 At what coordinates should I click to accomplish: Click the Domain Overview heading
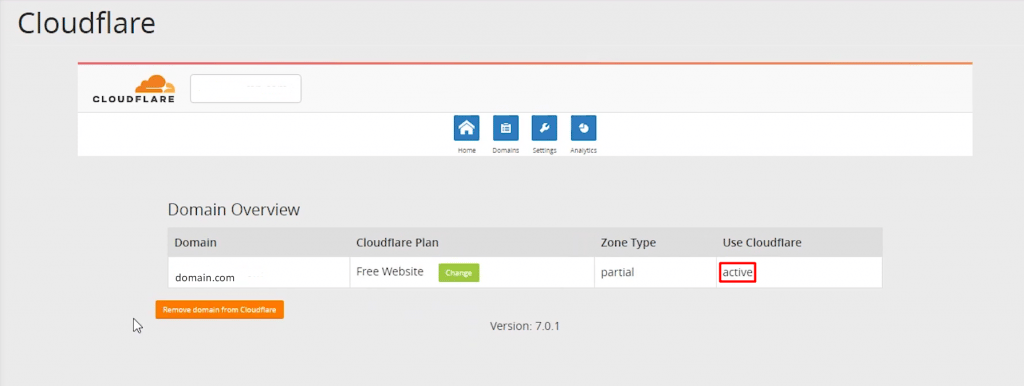[x=234, y=210]
